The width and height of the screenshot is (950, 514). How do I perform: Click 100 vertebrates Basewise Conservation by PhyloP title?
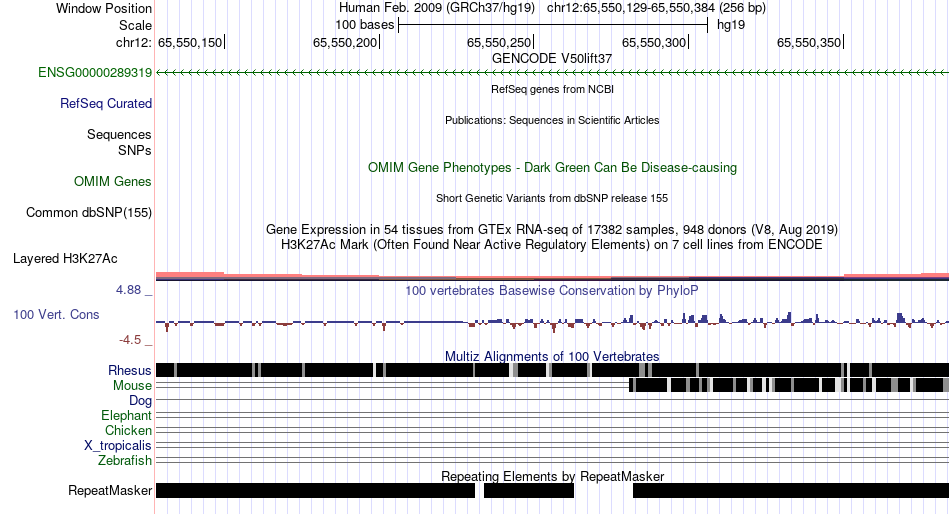(x=552, y=291)
